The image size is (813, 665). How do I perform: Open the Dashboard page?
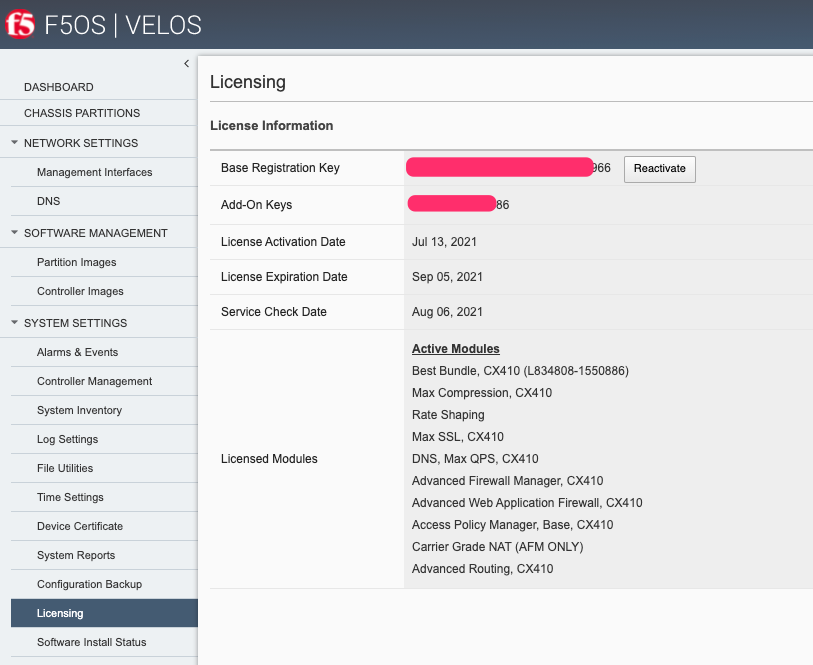pos(59,87)
